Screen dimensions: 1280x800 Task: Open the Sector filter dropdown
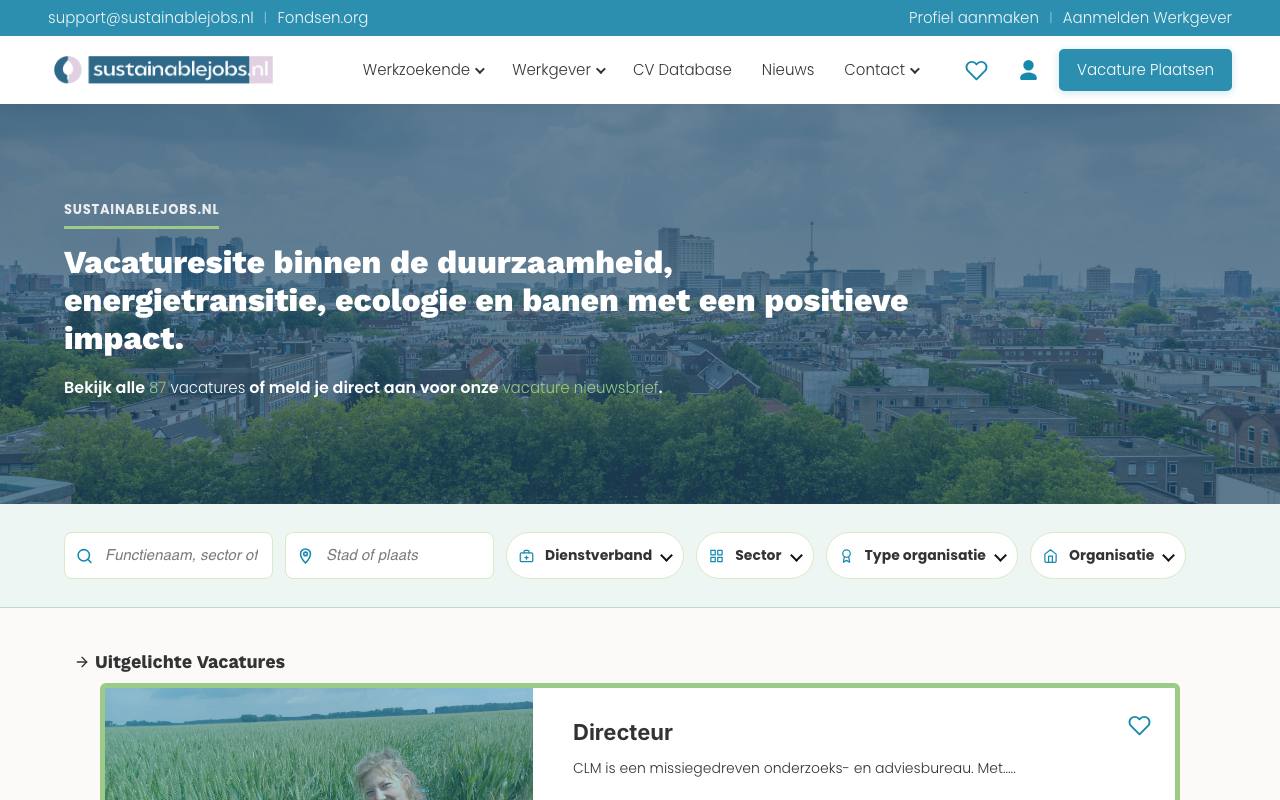click(x=755, y=555)
